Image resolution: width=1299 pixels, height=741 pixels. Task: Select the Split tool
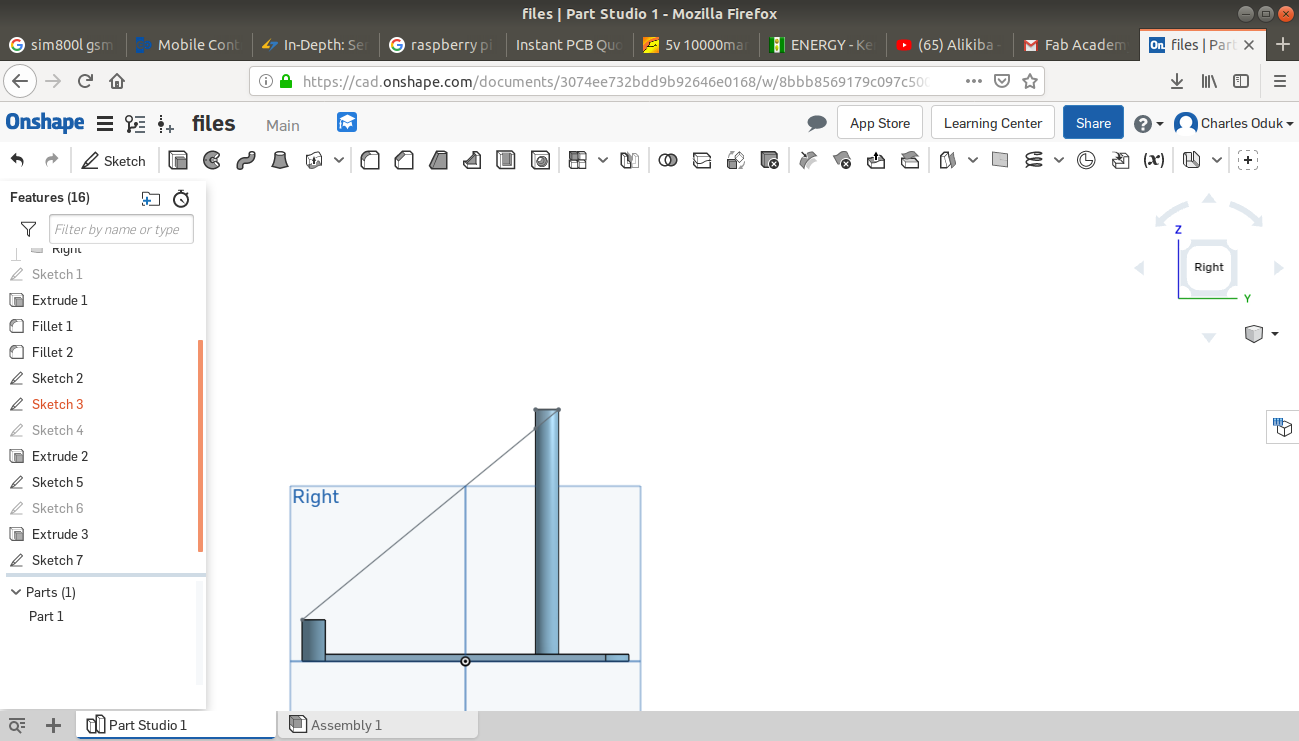702,160
